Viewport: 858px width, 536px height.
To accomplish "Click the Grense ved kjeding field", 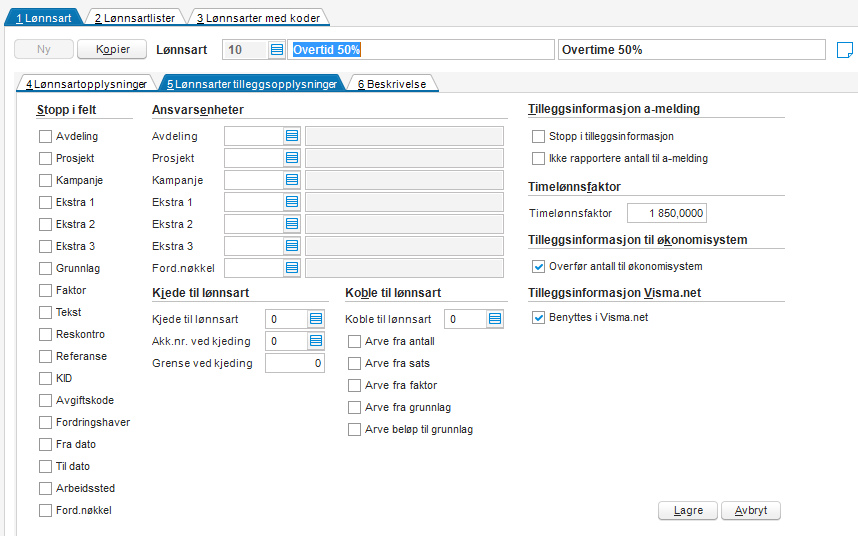I will (295, 363).
